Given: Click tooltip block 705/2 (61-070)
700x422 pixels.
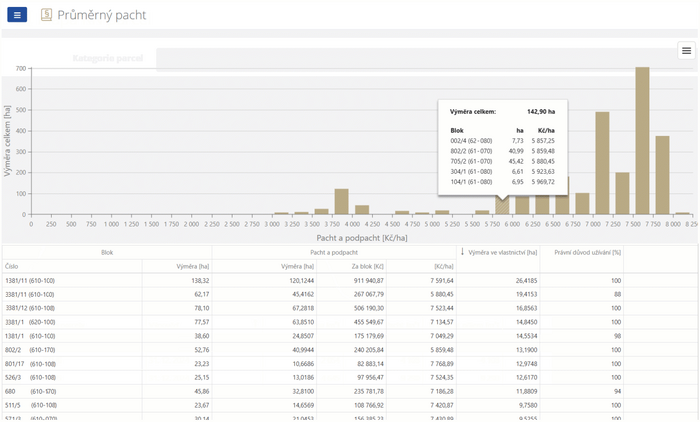Looking at the screenshot, I should click(x=471, y=161).
